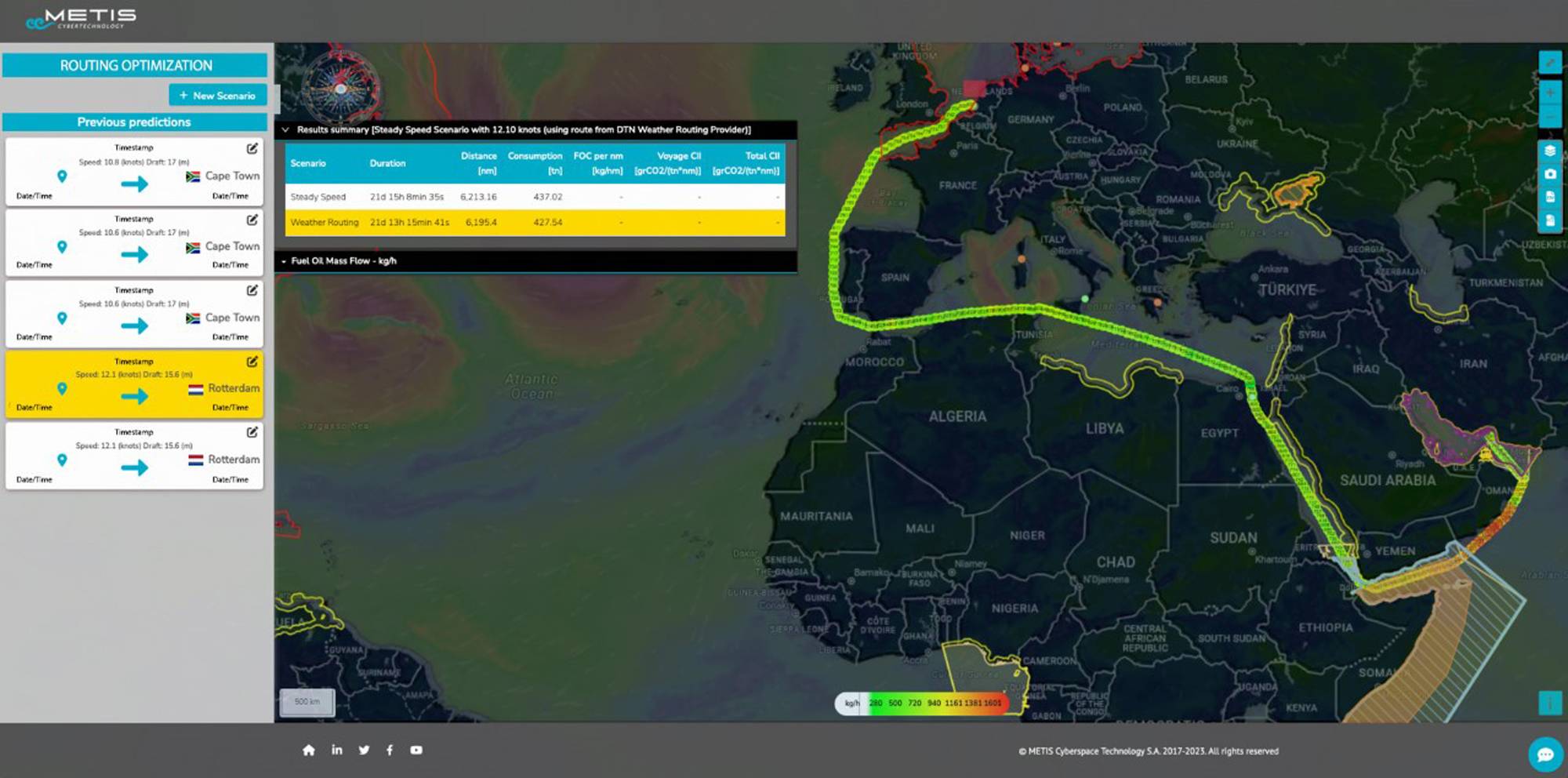Click the Scenario column header
This screenshot has width=1568, height=778.
[x=308, y=163]
